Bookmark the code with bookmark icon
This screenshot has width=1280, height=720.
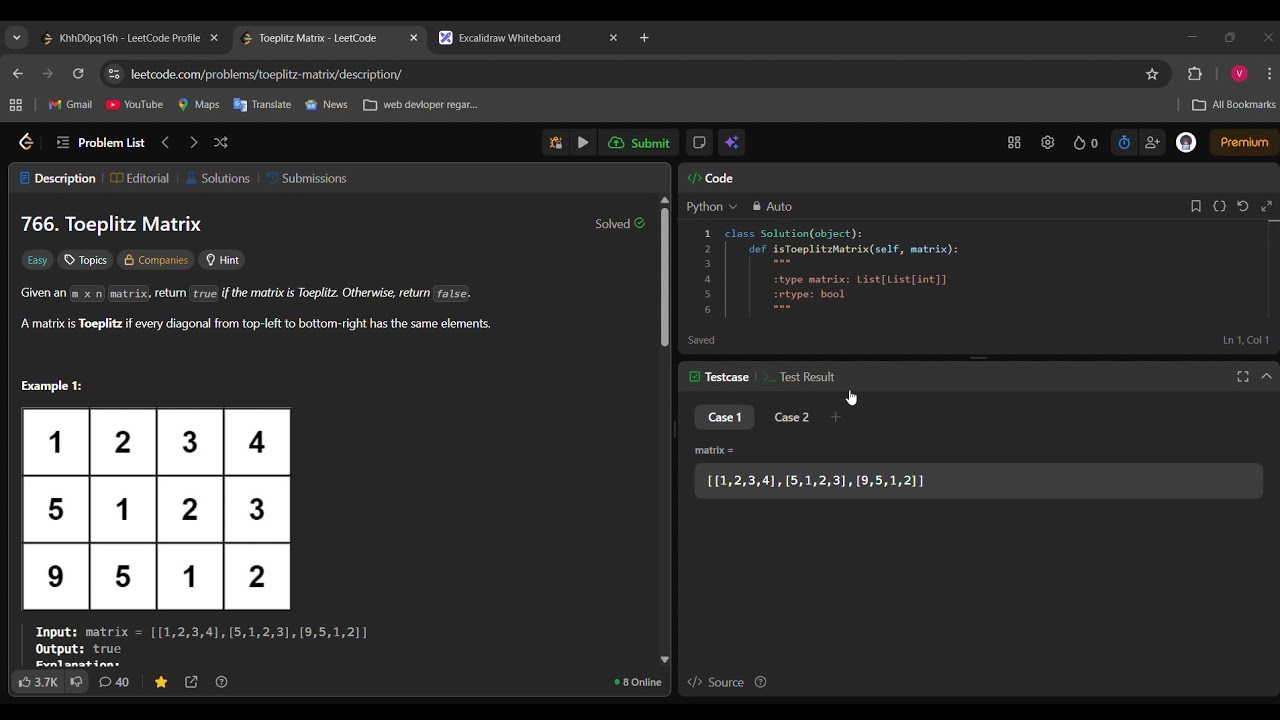(x=1196, y=206)
